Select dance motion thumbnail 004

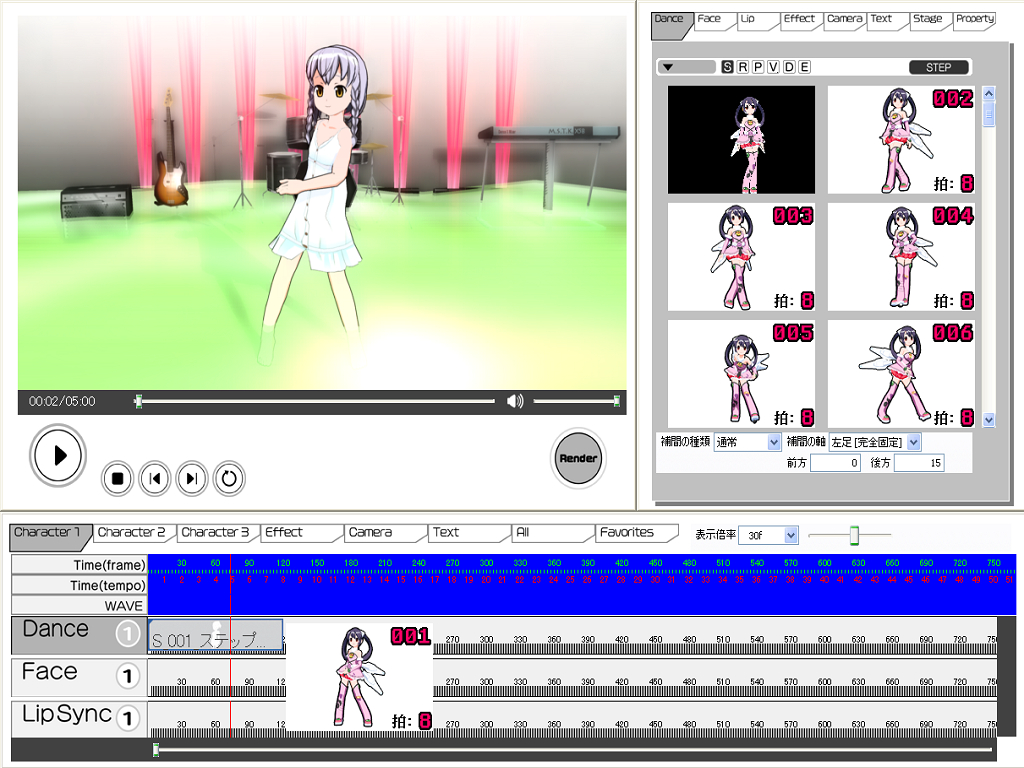click(901, 257)
